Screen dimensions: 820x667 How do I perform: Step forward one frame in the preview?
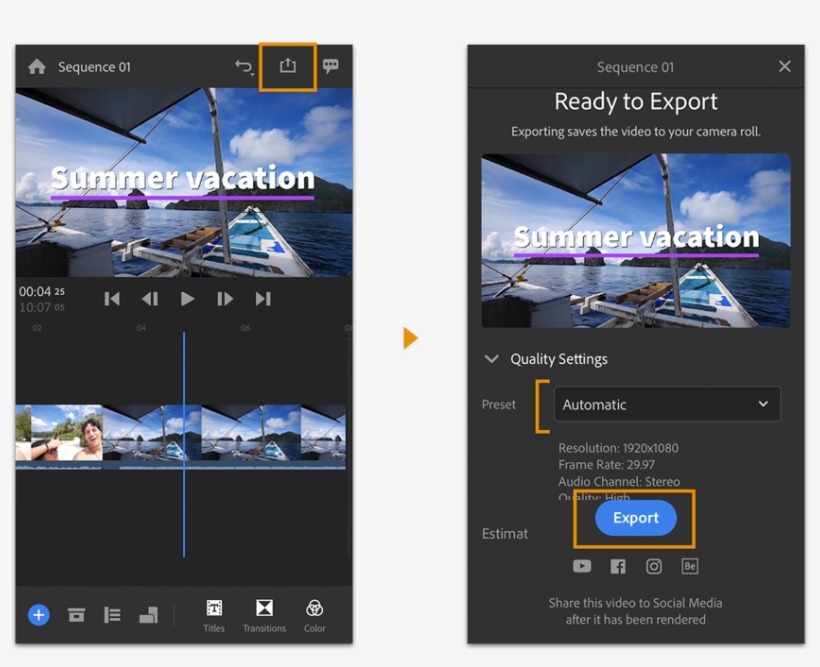pyautogui.click(x=225, y=298)
